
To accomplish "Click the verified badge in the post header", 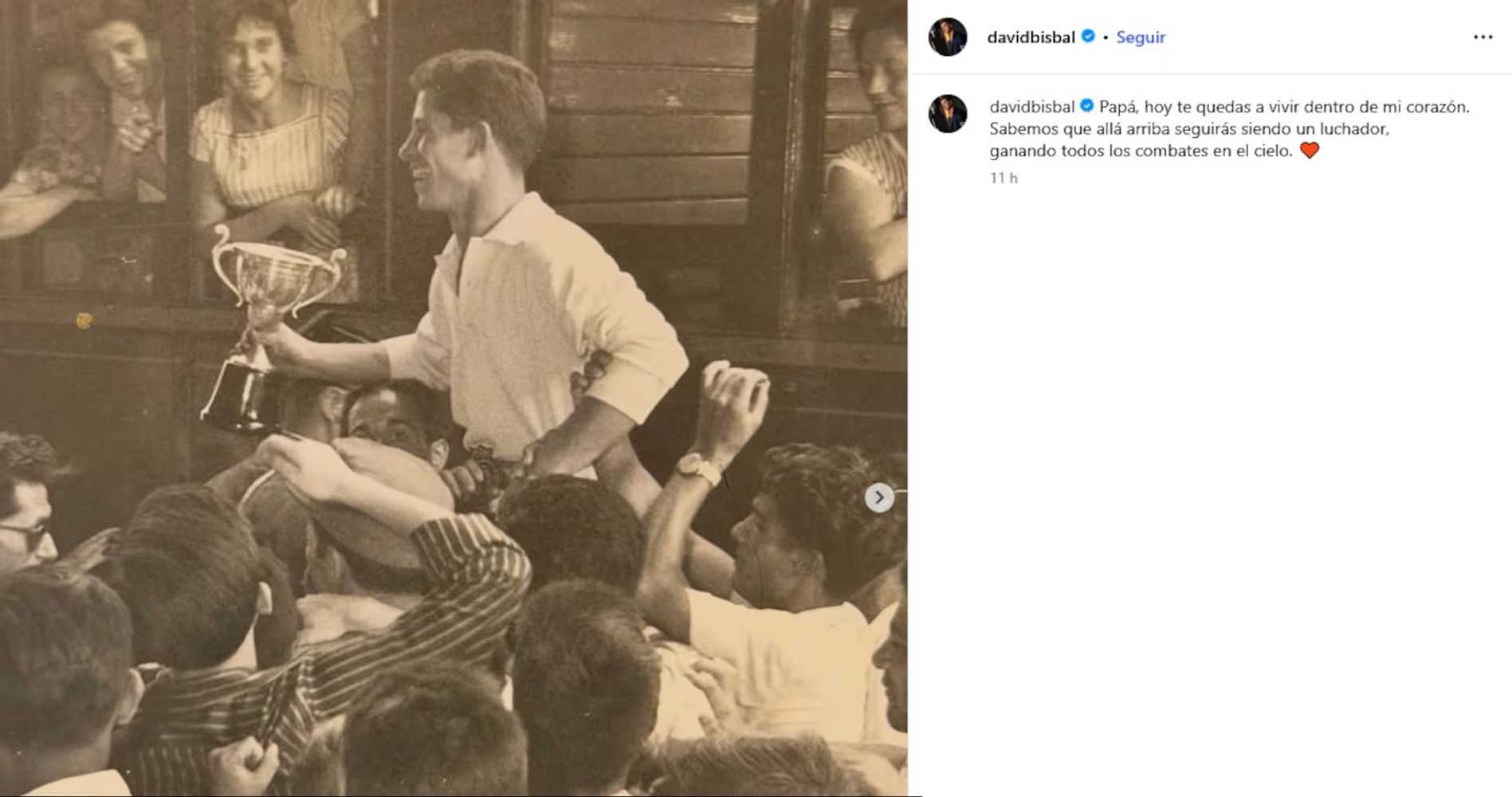I will 1088,37.
